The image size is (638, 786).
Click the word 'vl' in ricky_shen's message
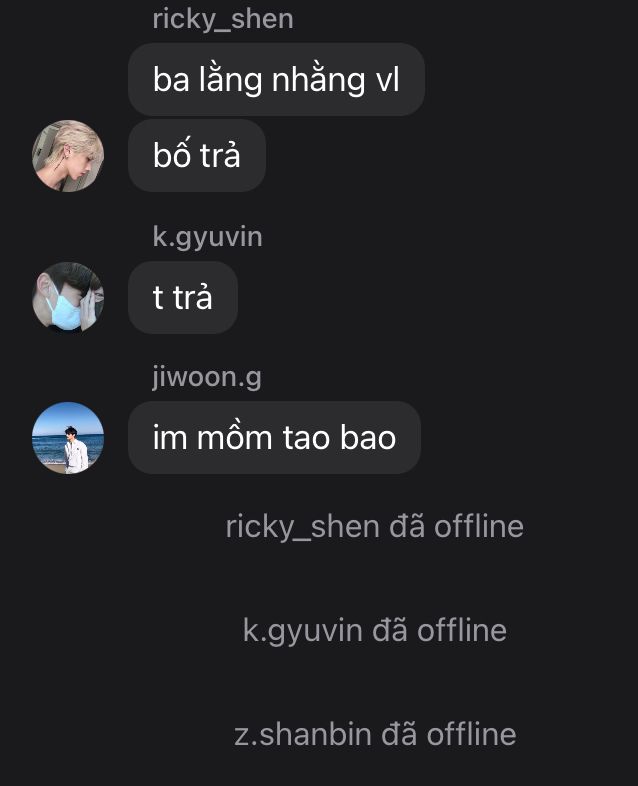coord(387,80)
